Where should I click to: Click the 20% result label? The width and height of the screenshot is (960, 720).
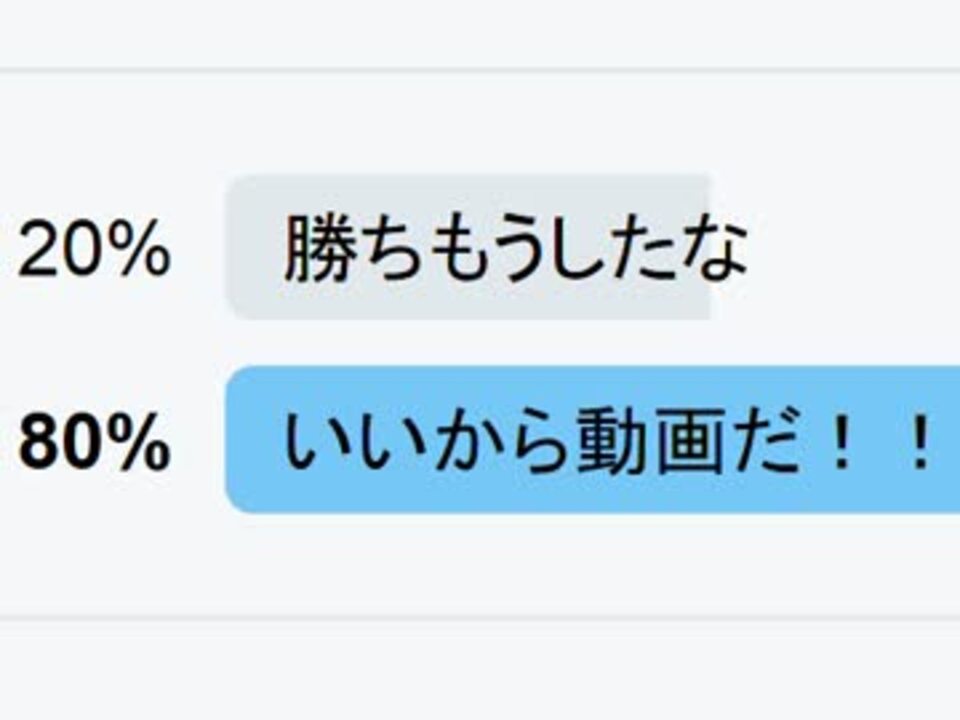tap(94, 249)
